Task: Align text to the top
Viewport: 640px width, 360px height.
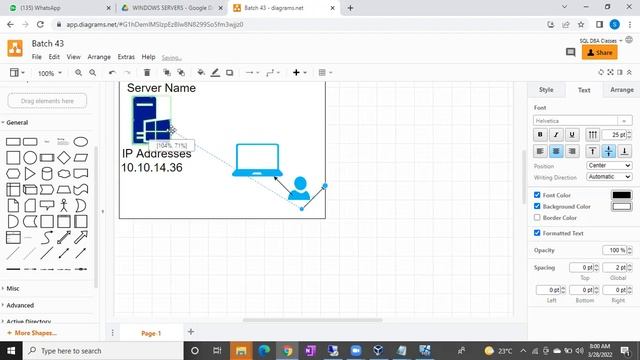Action: click(x=593, y=151)
